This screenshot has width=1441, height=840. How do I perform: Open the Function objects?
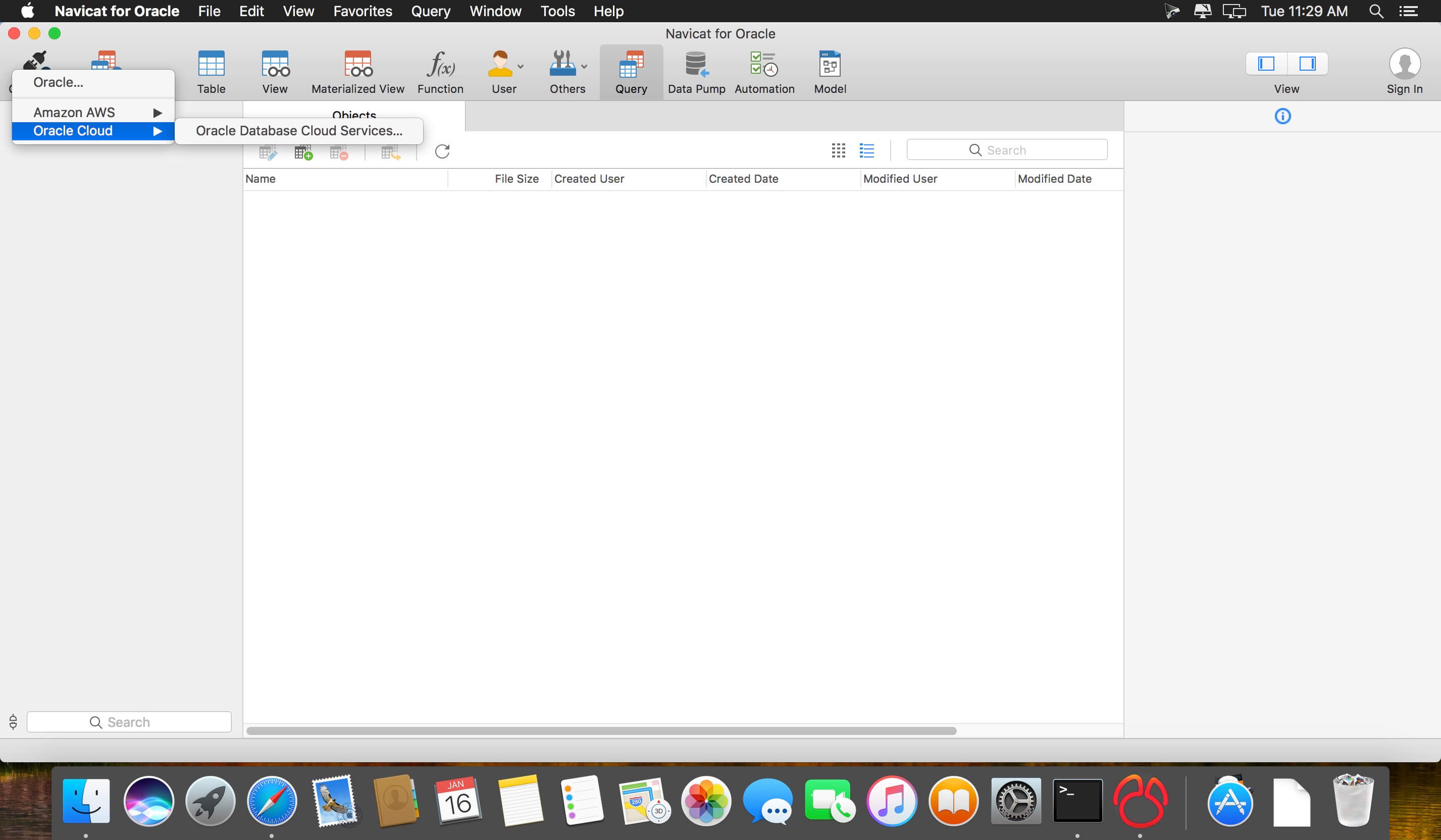(440, 72)
